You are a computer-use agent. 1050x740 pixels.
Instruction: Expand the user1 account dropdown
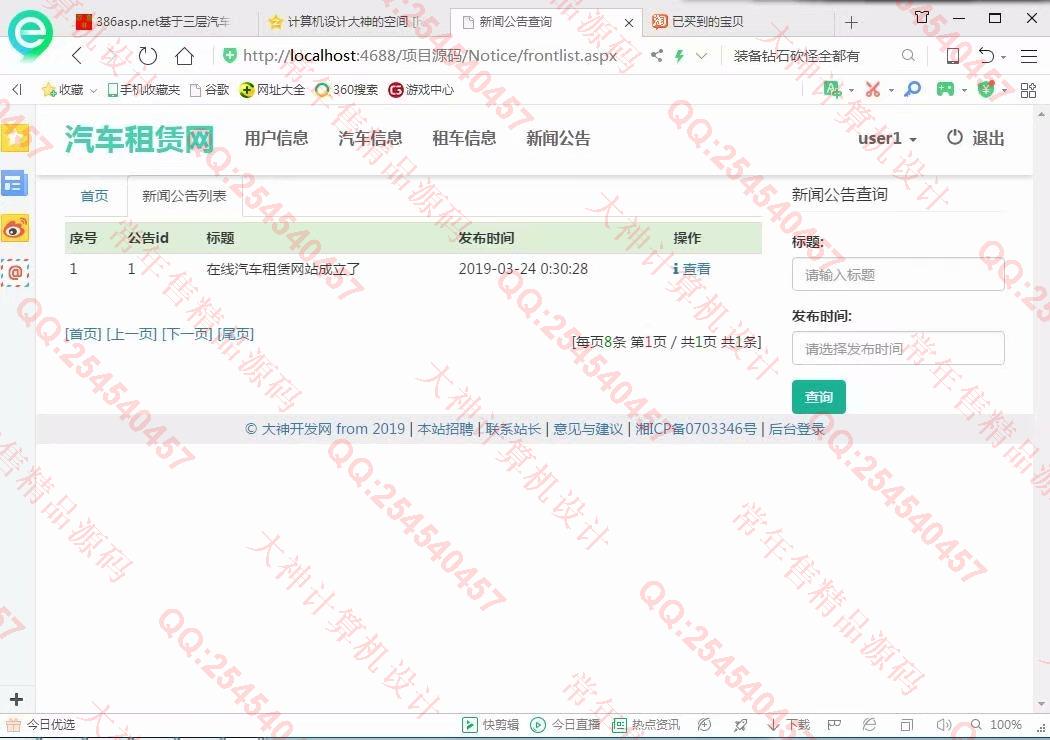[887, 139]
